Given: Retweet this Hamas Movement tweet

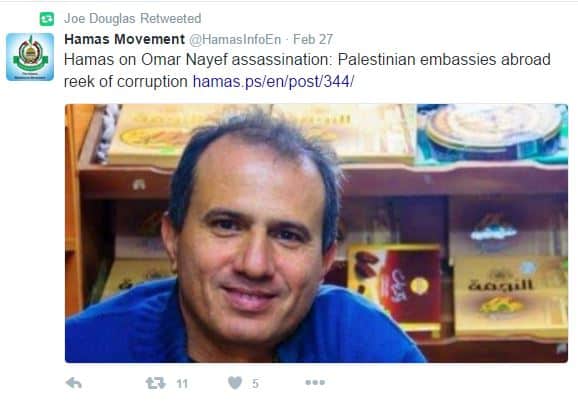Looking at the screenshot, I should pos(156,383).
